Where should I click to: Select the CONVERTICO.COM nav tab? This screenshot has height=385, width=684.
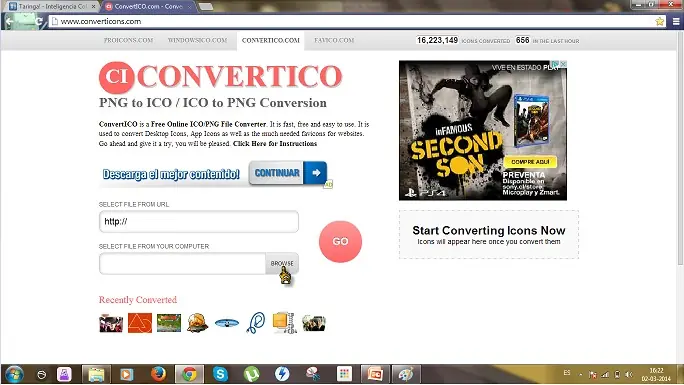(270, 40)
